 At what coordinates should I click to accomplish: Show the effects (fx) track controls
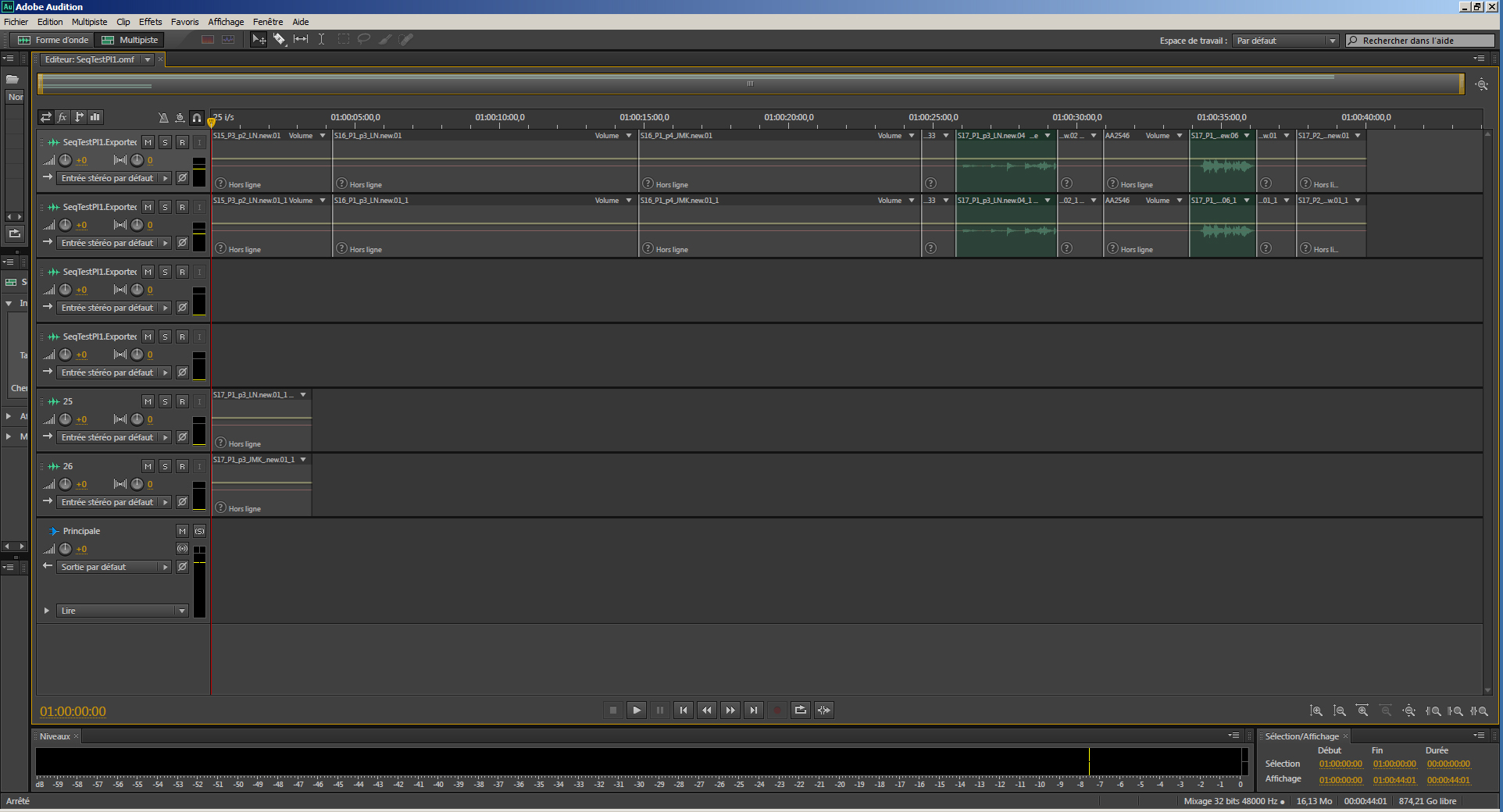62,117
